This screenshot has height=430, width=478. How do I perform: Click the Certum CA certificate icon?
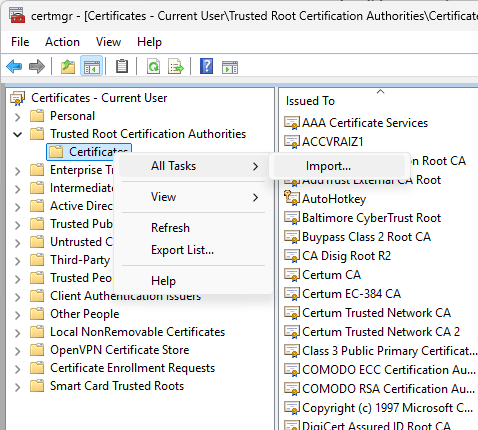[292, 275]
